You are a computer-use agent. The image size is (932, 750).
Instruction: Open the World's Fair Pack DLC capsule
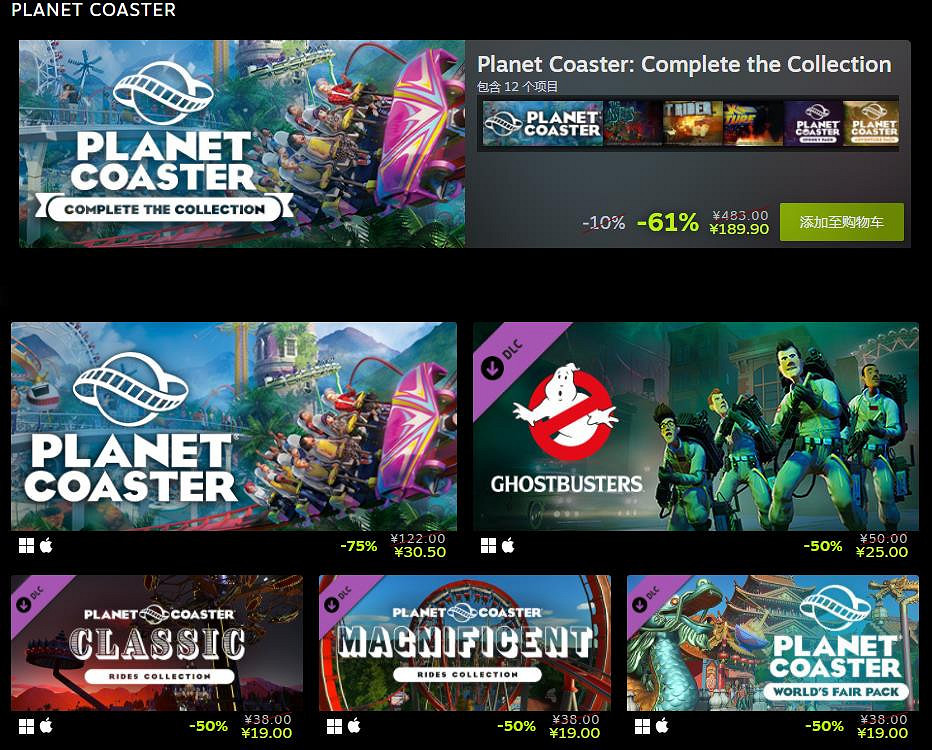click(x=773, y=643)
